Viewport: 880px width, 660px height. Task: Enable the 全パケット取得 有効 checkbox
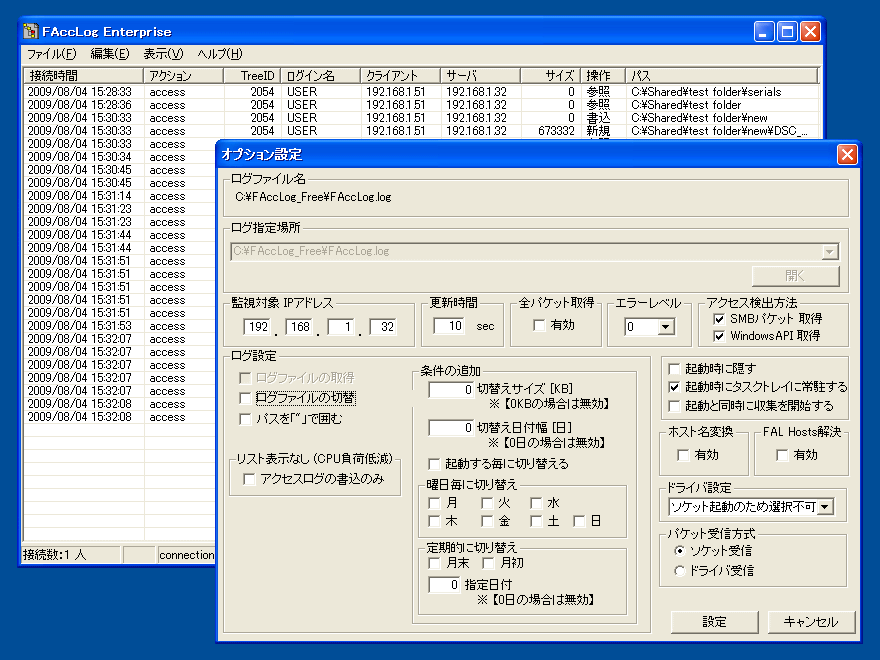point(539,326)
